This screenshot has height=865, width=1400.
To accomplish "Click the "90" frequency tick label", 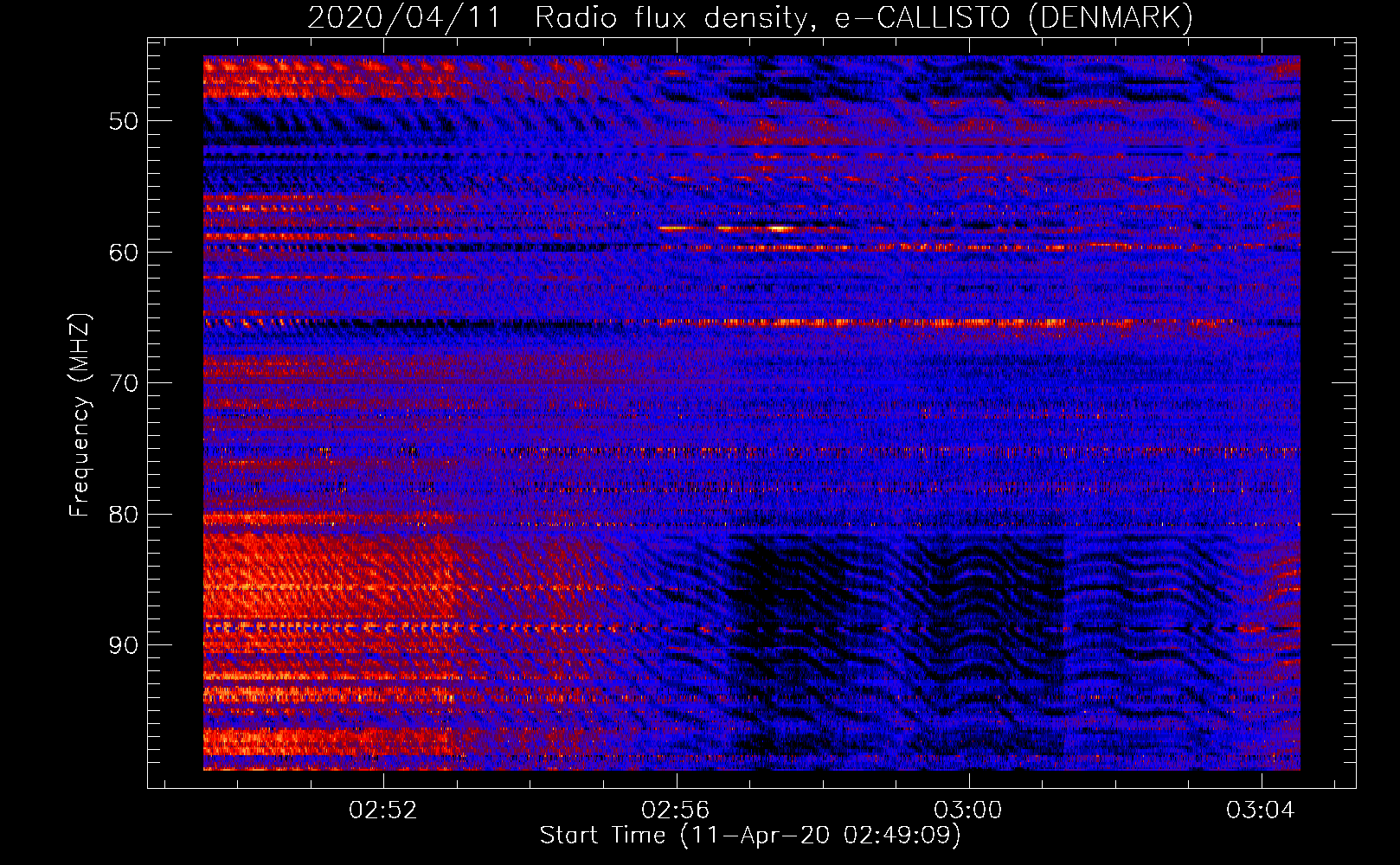I will pos(124,646).
